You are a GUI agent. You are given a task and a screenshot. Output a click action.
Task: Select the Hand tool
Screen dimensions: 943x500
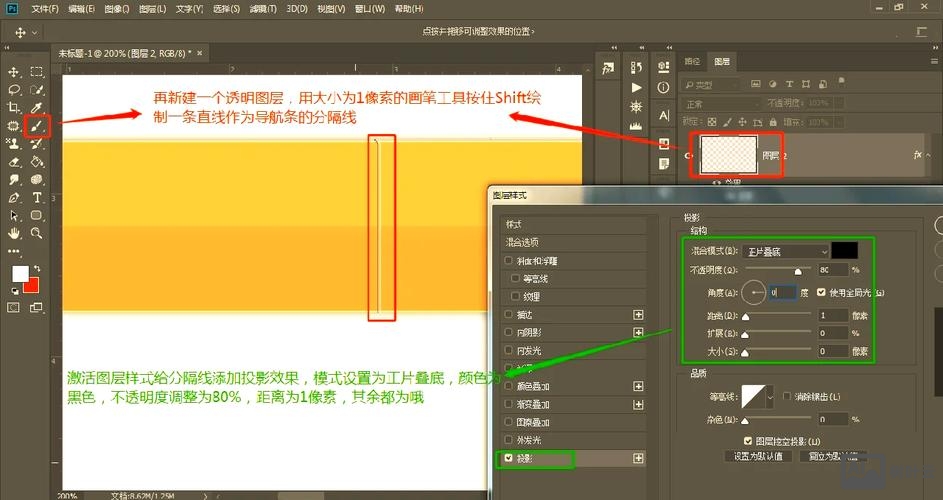click(14, 233)
